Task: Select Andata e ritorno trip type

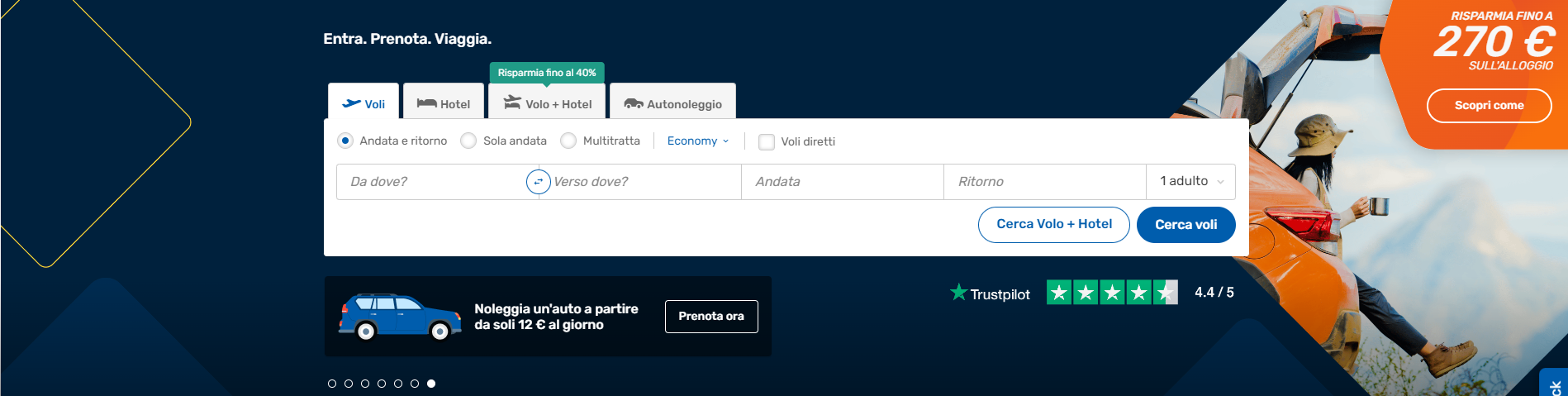Action: click(345, 141)
